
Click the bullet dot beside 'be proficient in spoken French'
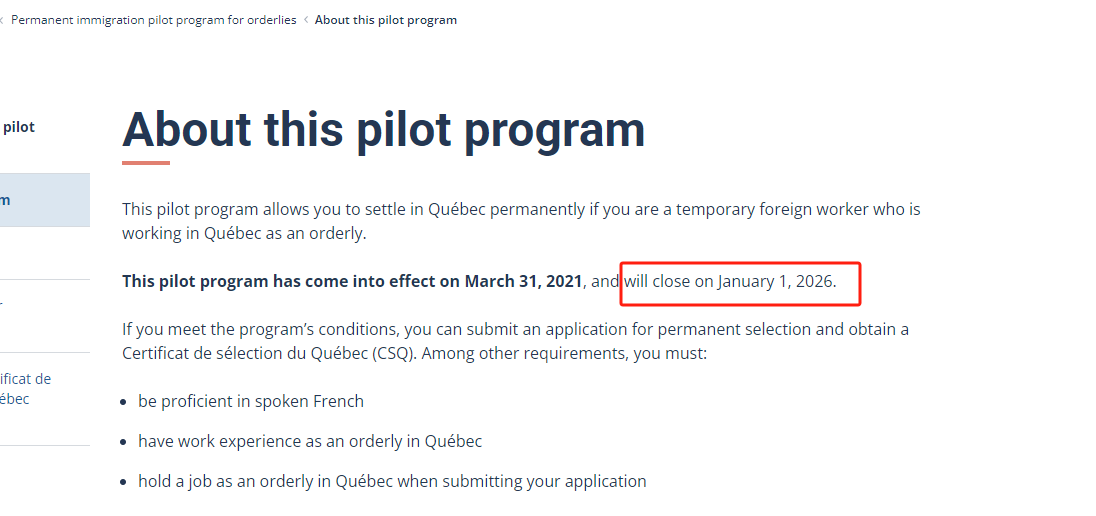[x=127, y=402]
